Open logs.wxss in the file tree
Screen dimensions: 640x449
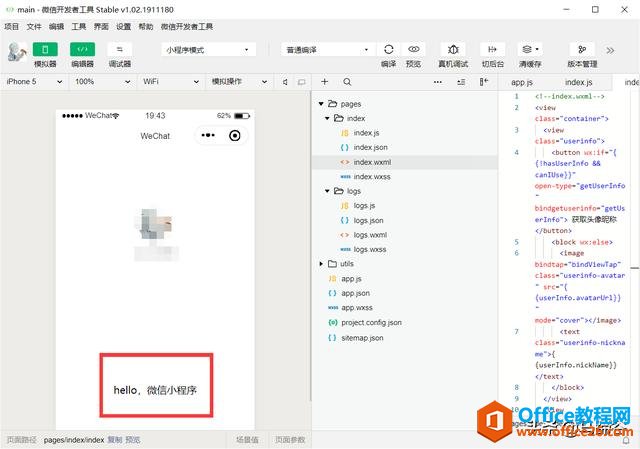coord(369,249)
